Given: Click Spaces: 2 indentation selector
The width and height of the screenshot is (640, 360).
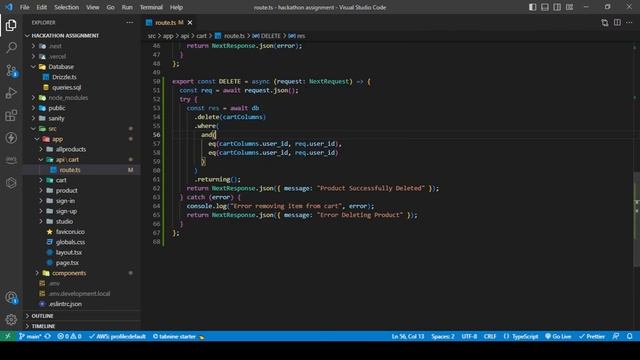Looking at the screenshot, I should pyautogui.click(x=443, y=336).
